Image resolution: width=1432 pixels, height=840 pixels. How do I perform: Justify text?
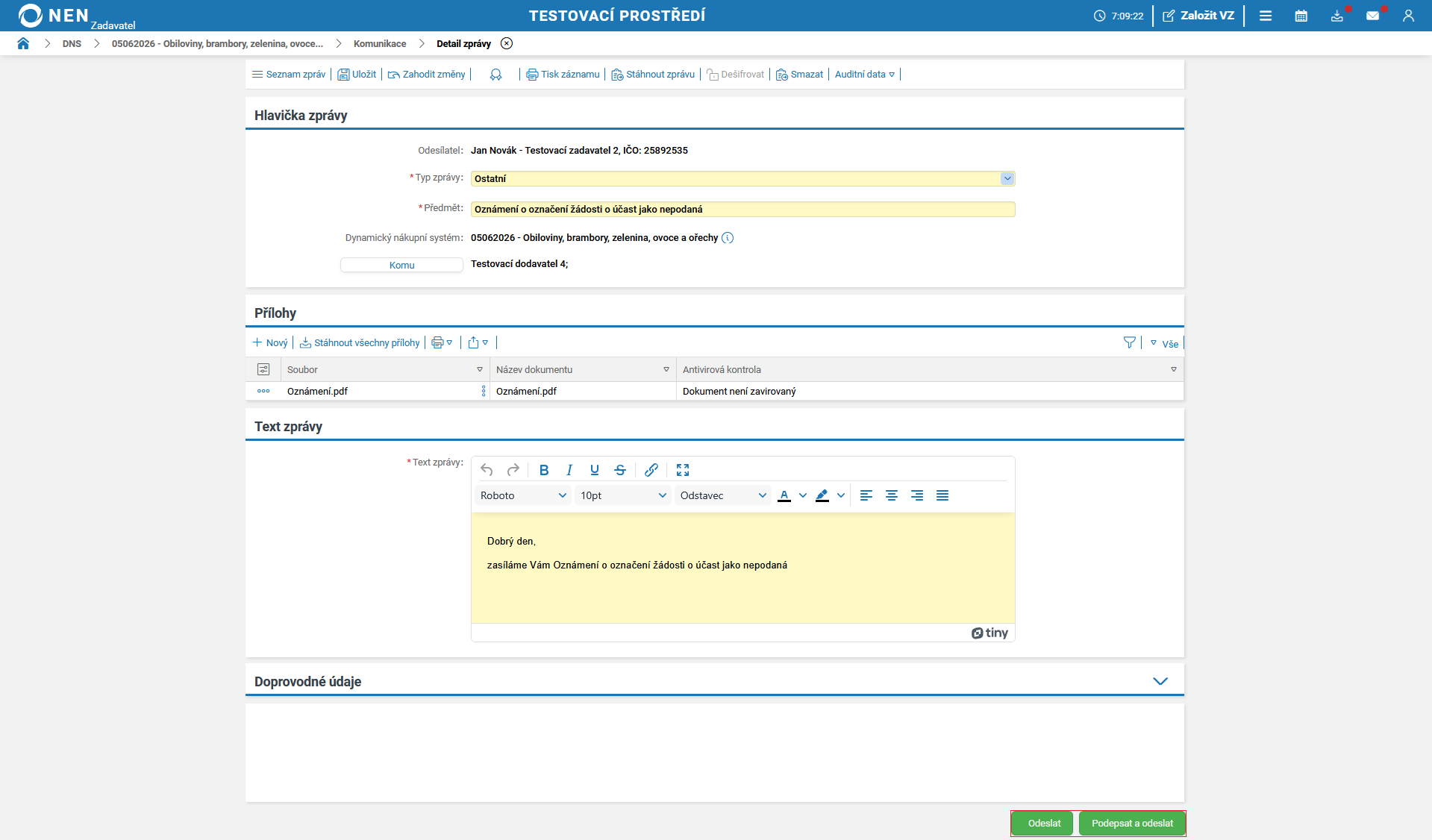(942, 495)
